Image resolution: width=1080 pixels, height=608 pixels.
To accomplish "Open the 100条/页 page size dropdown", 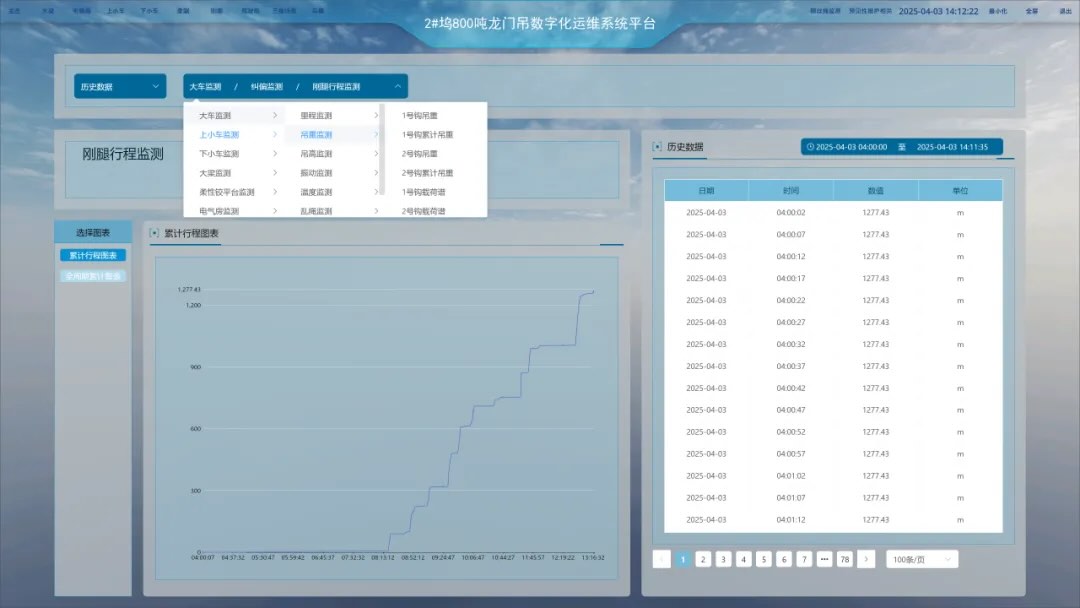I will coord(922,559).
